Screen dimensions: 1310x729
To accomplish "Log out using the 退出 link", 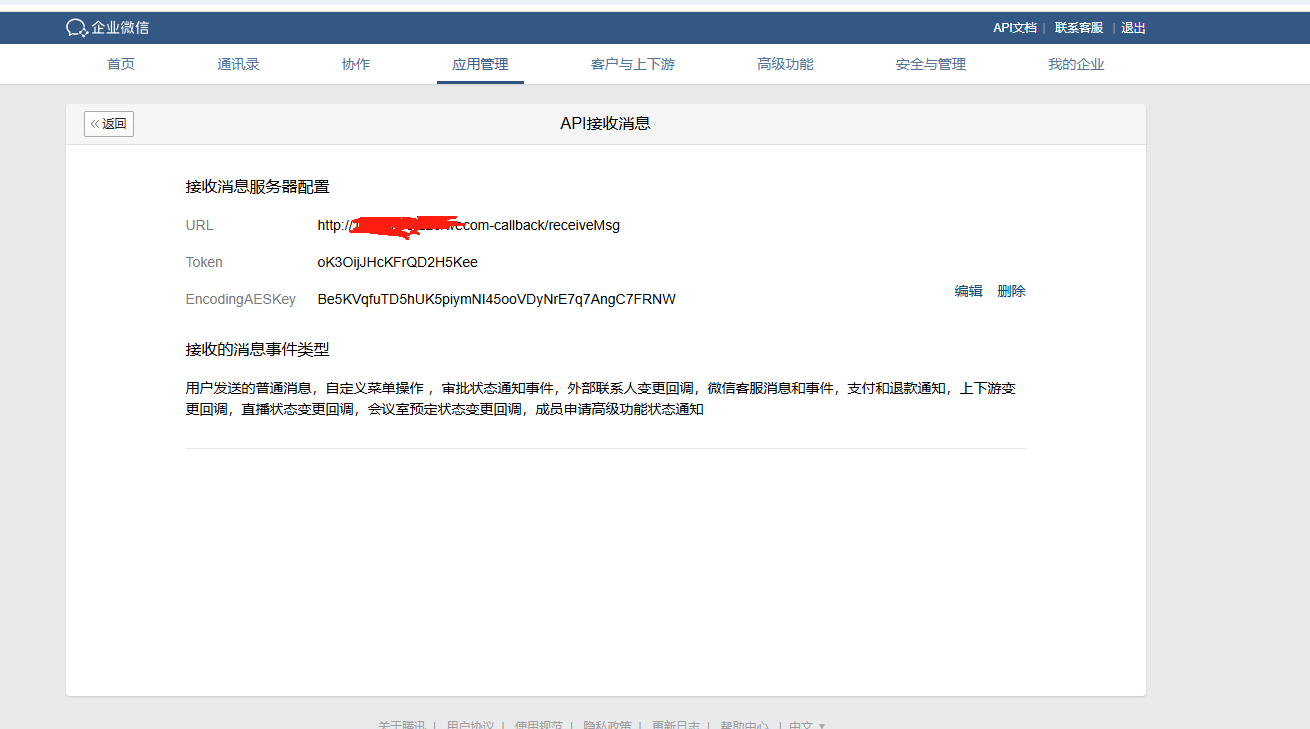I will pyautogui.click(x=1133, y=27).
